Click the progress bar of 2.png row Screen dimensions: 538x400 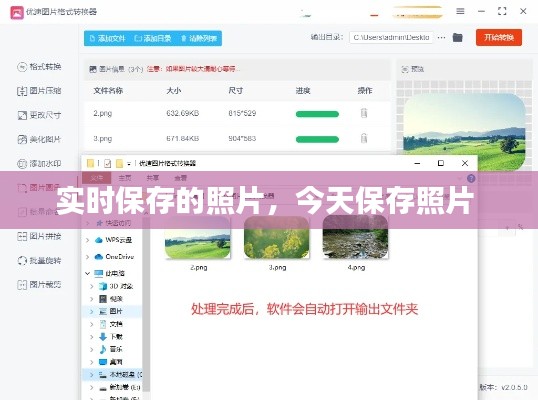click(x=317, y=114)
